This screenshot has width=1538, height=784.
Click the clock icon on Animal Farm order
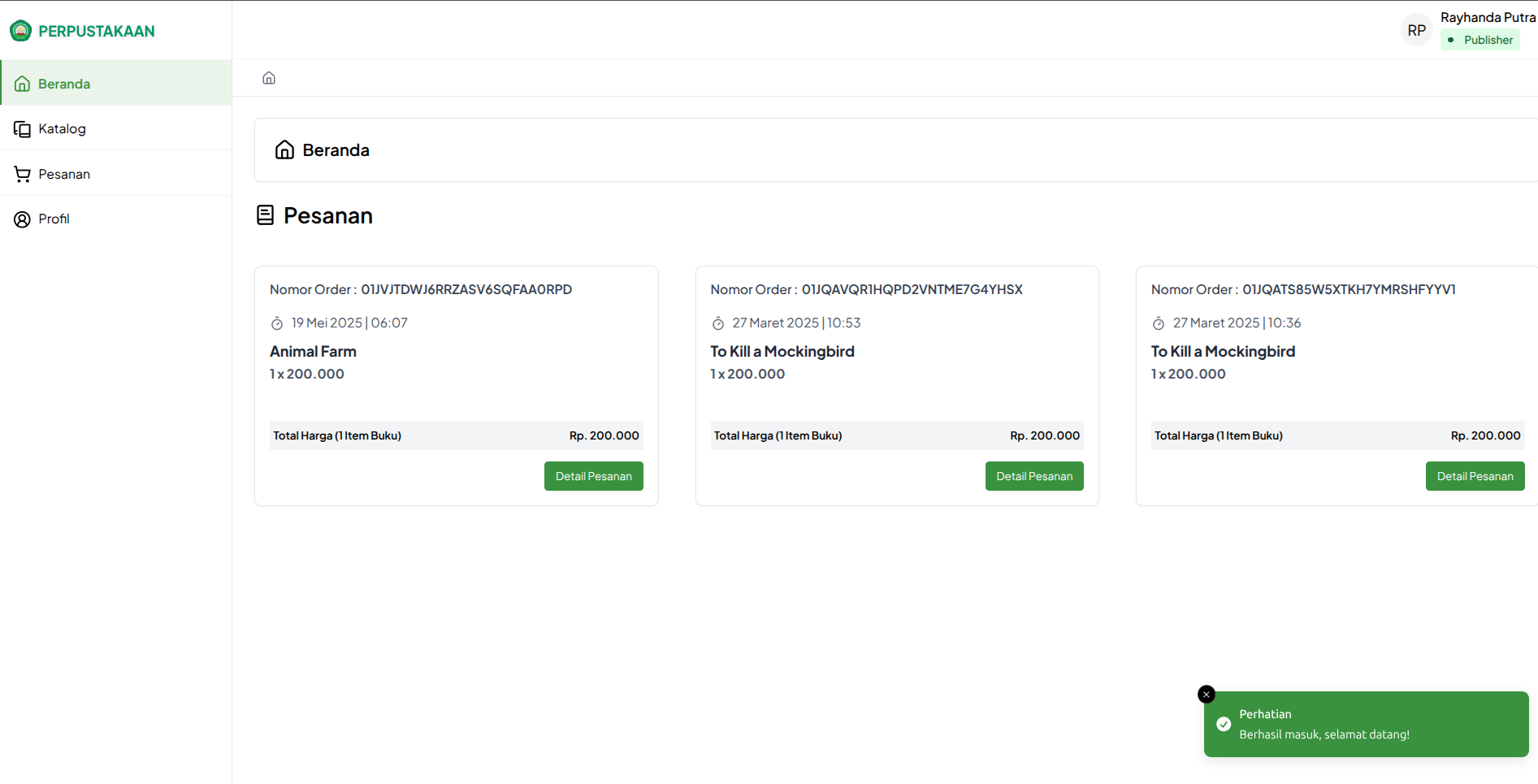click(x=277, y=323)
